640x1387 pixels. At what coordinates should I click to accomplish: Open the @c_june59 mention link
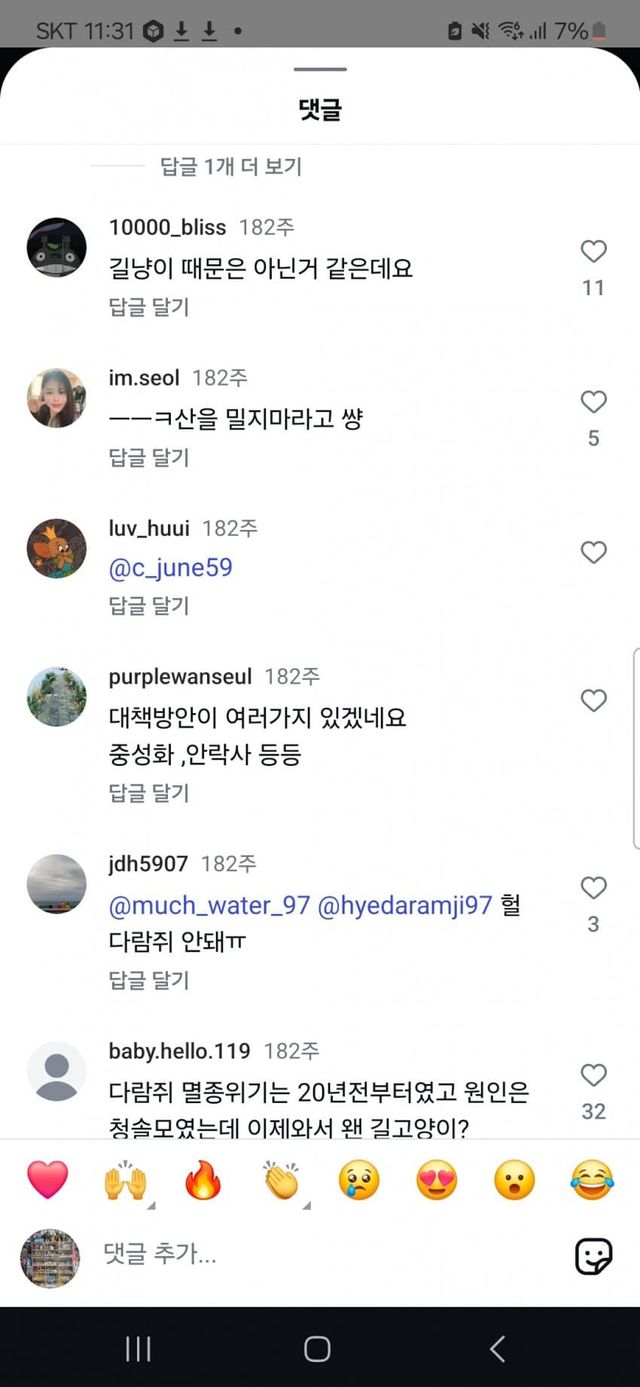[171, 568]
